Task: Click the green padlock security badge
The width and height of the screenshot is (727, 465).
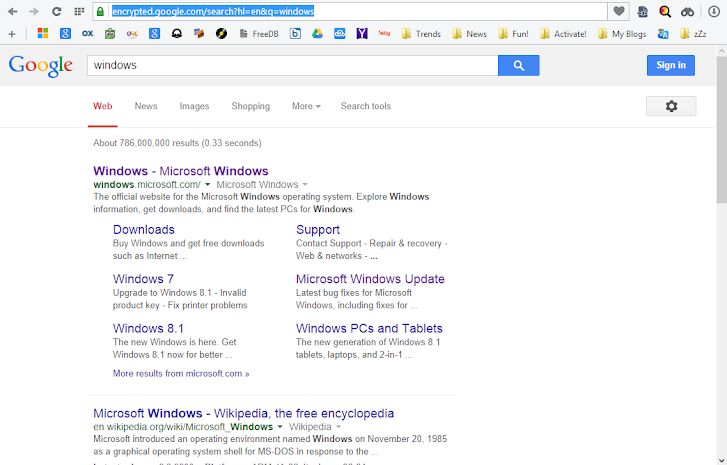Action: (x=100, y=12)
